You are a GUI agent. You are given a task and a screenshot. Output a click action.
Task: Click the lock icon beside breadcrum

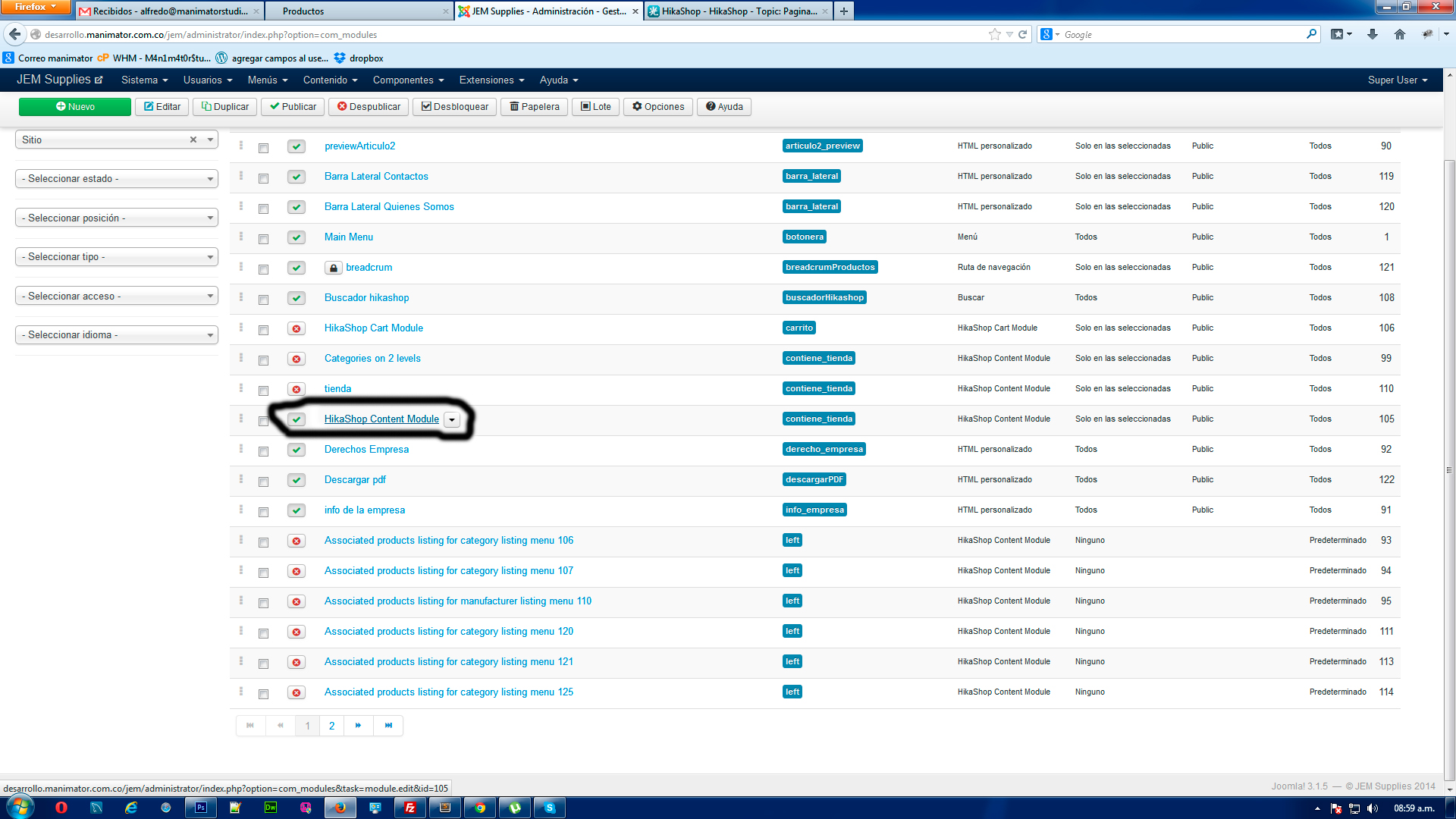[333, 268]
